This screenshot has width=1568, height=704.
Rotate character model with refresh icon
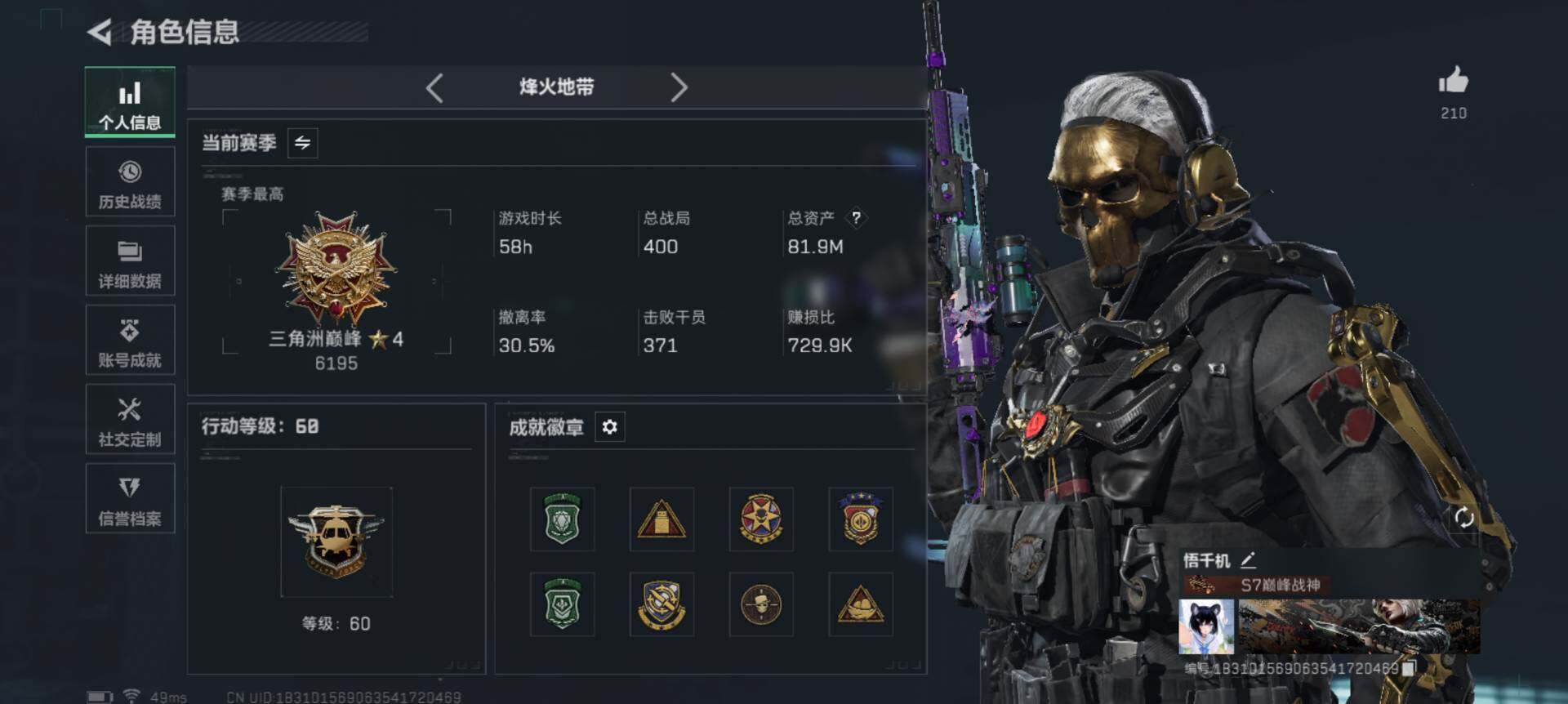point(1464,517)
